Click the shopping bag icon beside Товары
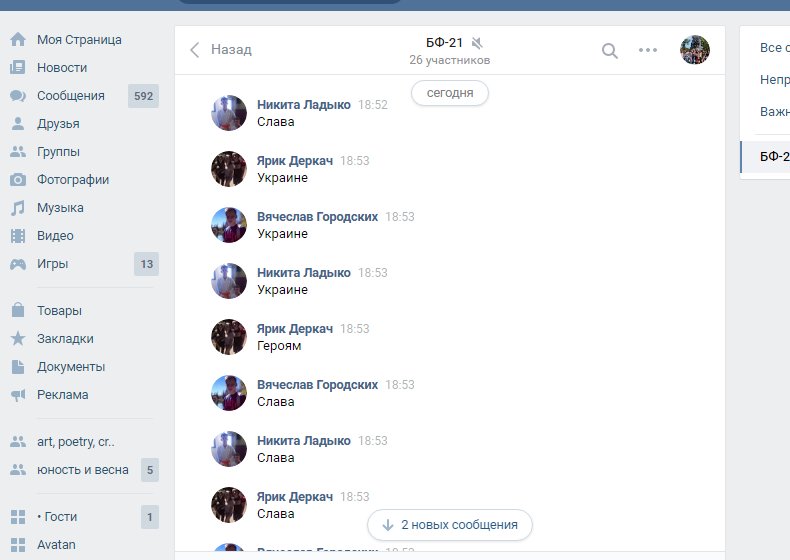 click(x=18, y=310)
